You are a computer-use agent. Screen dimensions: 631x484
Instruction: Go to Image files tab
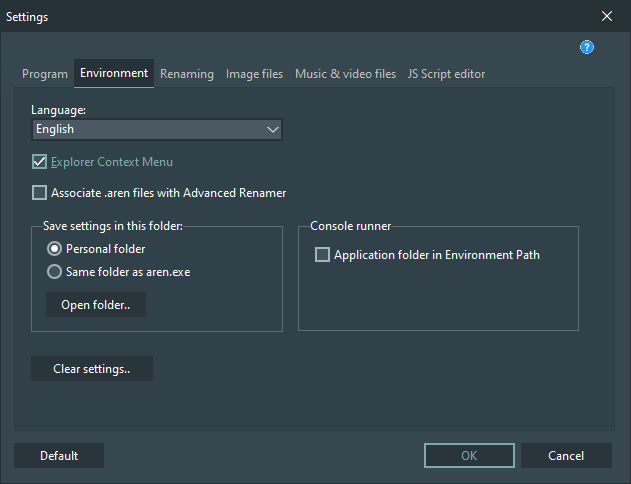pos(254,74)
